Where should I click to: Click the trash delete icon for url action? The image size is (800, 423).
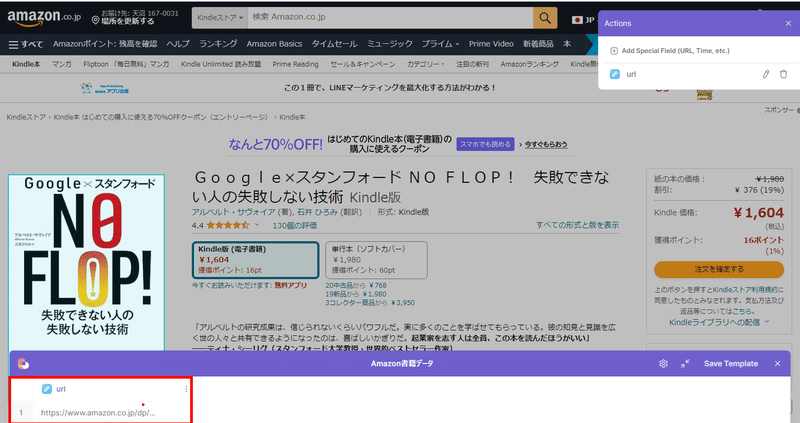[783, 74]
